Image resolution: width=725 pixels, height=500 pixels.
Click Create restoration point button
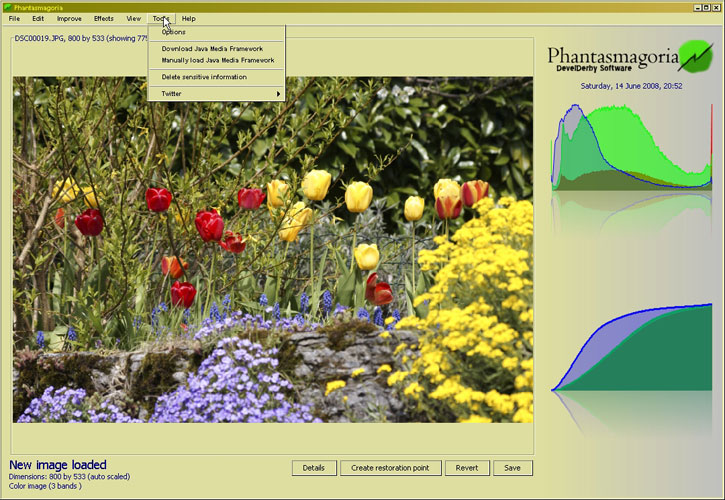click(391, 468)
